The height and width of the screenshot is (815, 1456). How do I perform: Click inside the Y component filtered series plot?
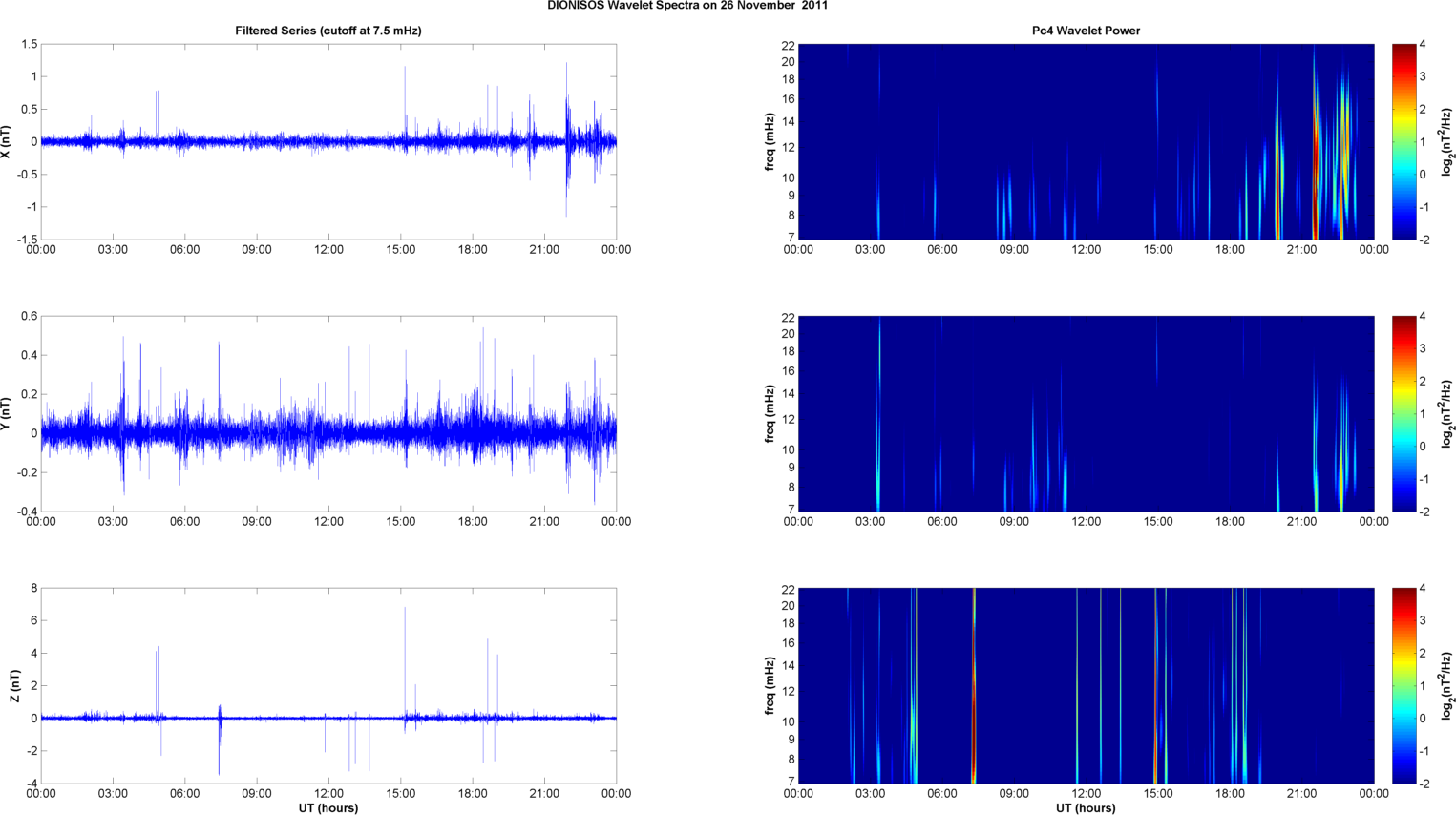328,413
